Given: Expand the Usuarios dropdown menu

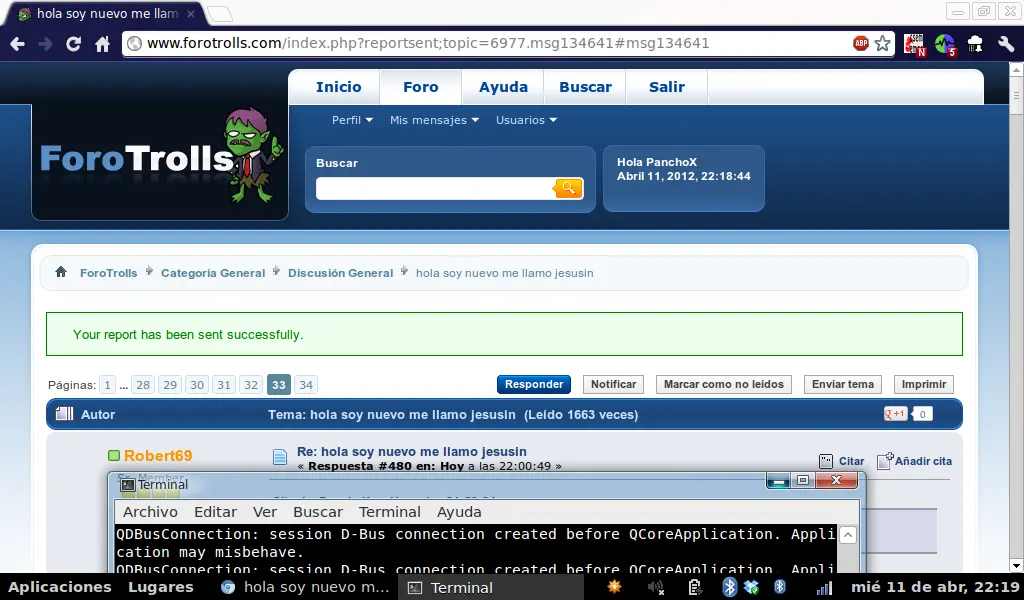Looking at the screenshot, I should pyautogui.click(x=526, y=120).
